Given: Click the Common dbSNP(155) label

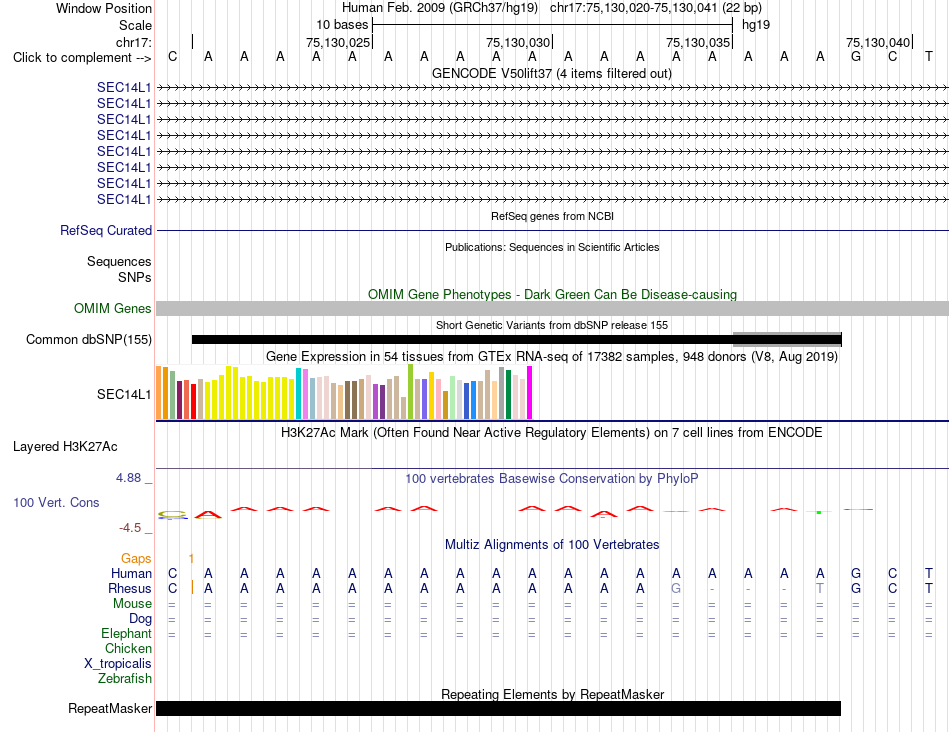Looking at the screenshot, I should coord(88,339).
